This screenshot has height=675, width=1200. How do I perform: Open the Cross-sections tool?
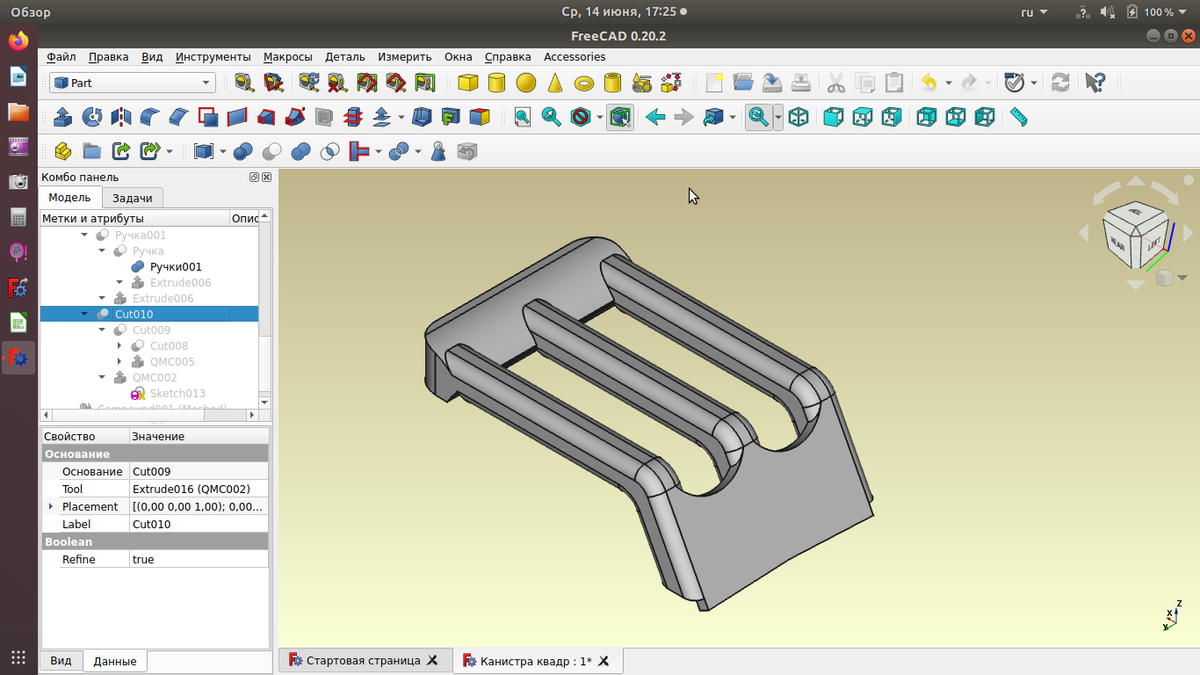coord(353,117)
